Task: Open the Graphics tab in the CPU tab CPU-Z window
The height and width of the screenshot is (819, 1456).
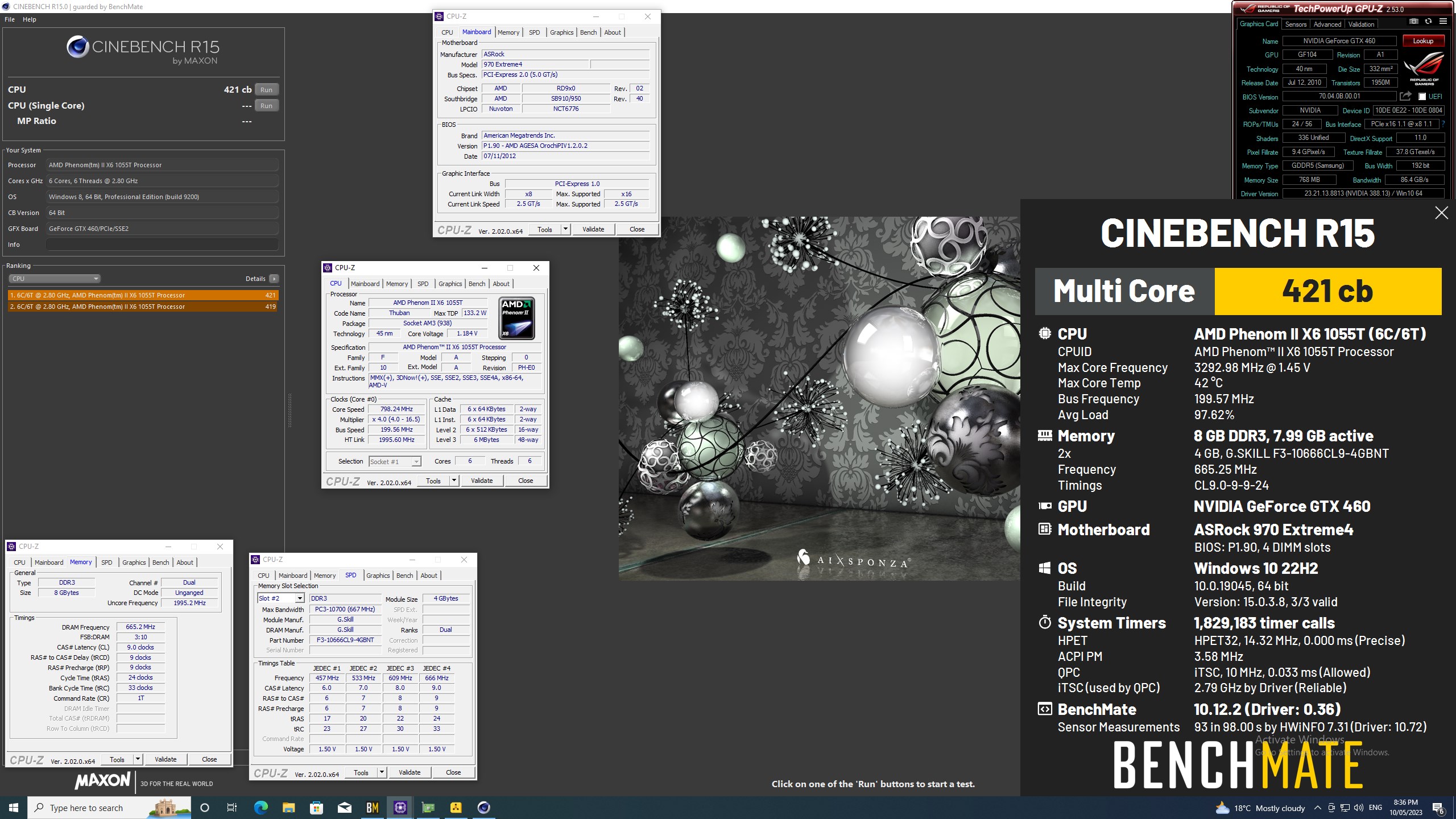Action: click(x=450, y=284)
